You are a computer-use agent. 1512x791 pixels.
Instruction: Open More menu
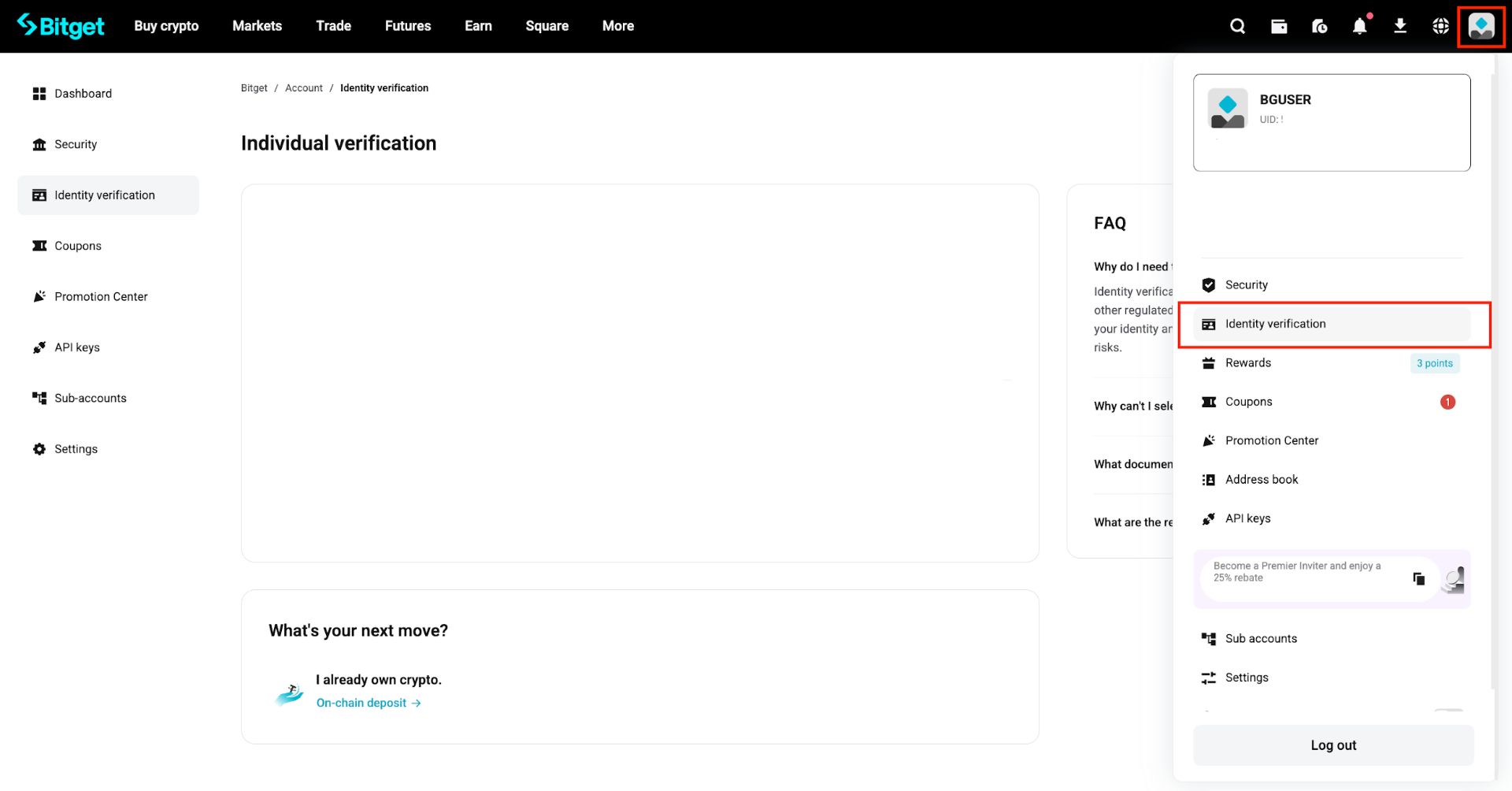[x=618, y=26]
